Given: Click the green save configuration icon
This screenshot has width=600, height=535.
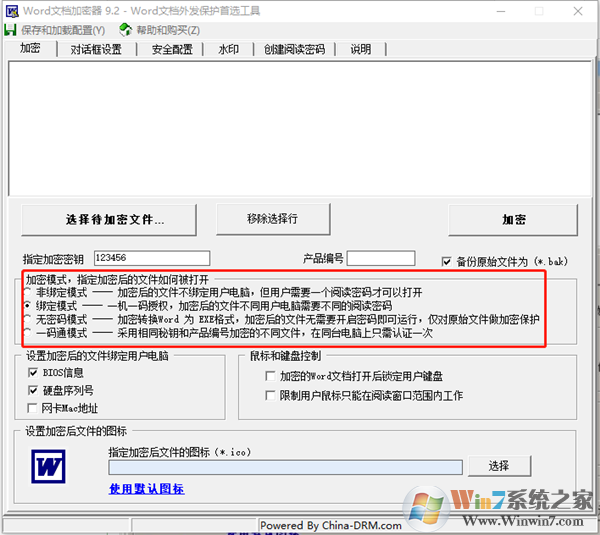Looking at the screenshot, I should [10, 30].
